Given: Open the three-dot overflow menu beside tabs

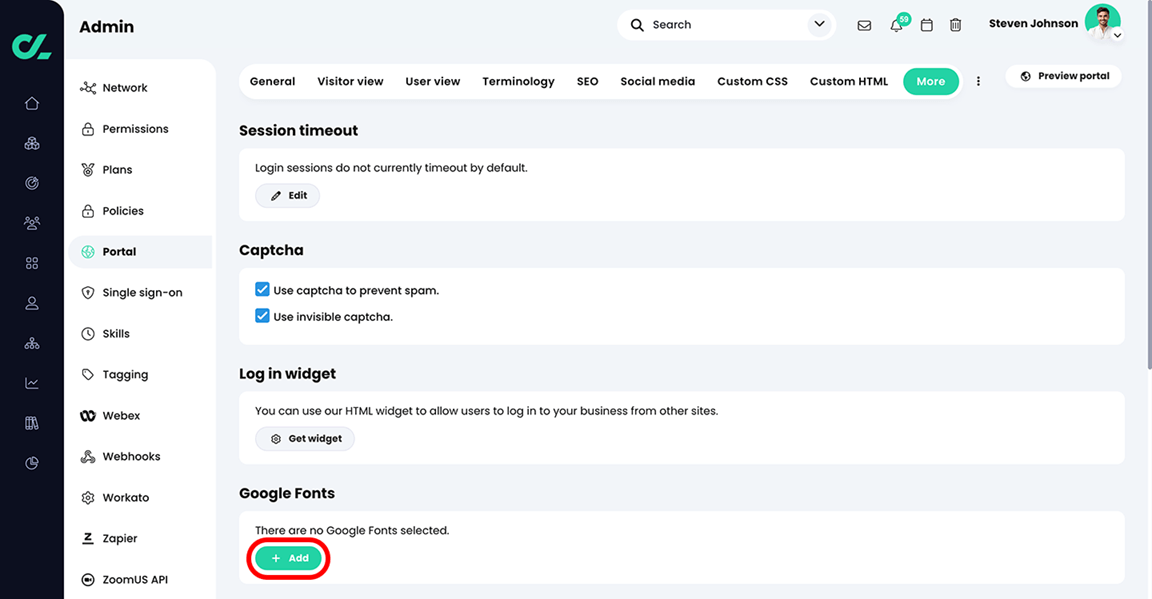Looking at the screenshot, I should 978,81.
